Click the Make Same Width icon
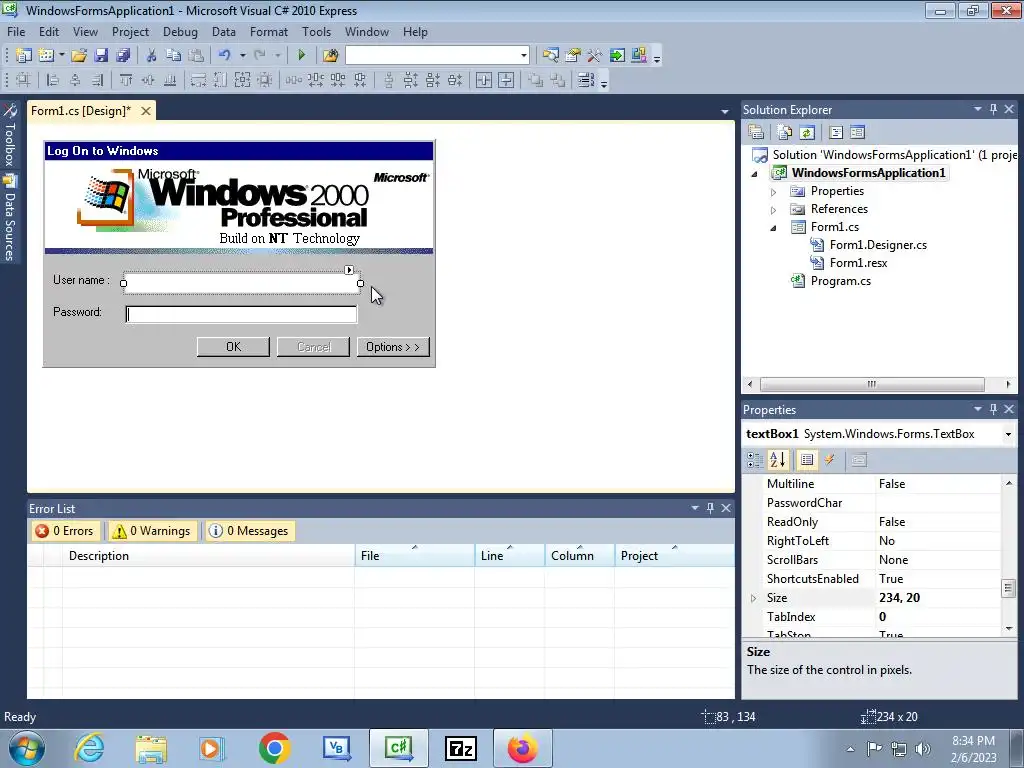The height and width of the screenshot is (768, 1024). (x=199, y=80)
